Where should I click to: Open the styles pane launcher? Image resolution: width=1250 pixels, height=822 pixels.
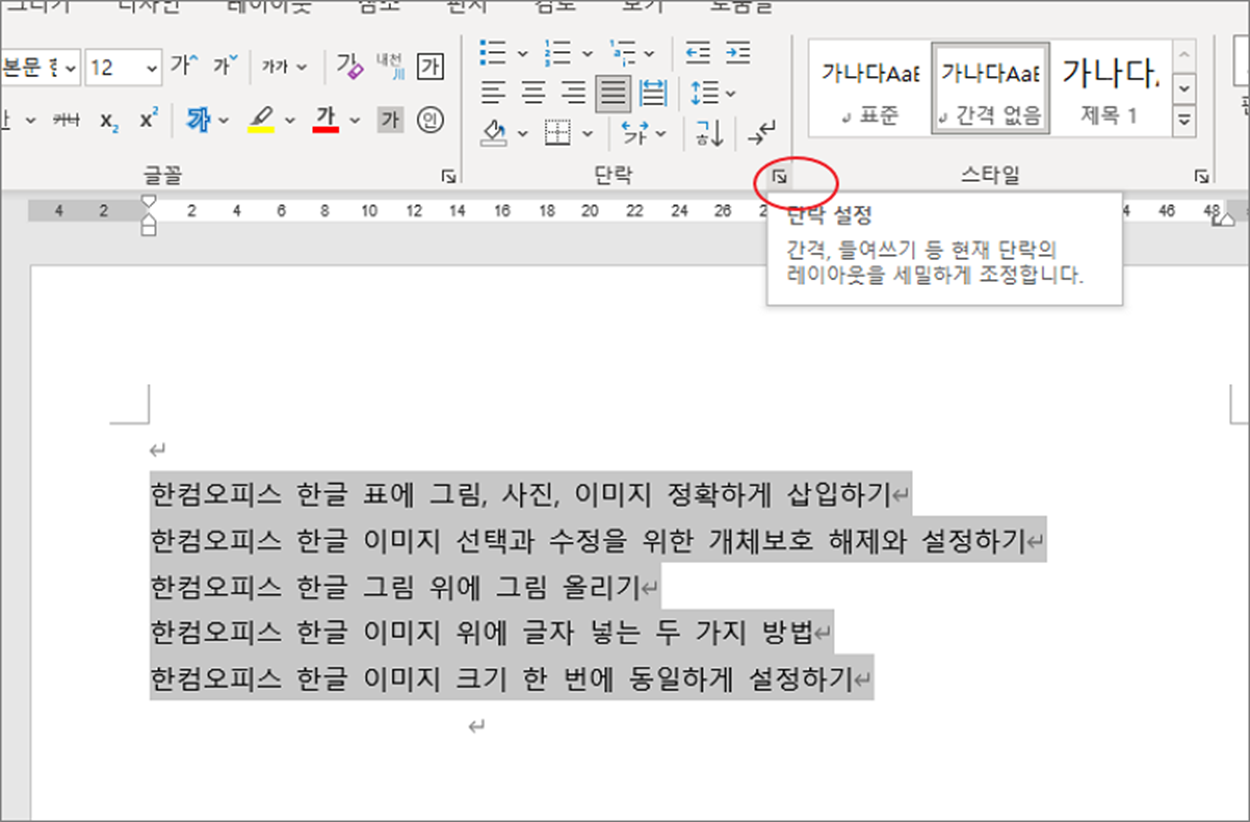pyautogui.click(x=1201, y=177)
